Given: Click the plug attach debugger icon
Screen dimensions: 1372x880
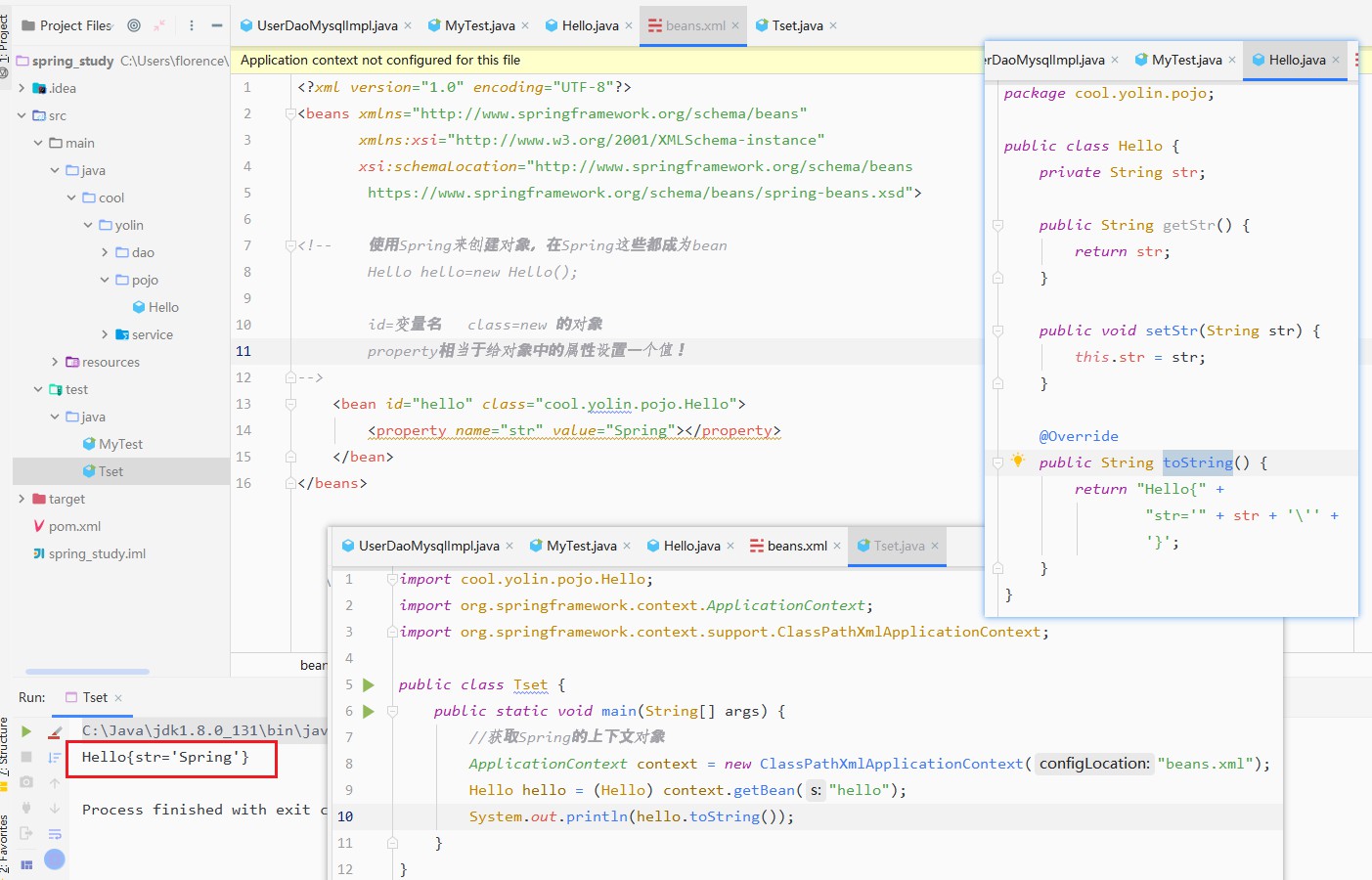Looking at the screenshot, I should (26, 808).
